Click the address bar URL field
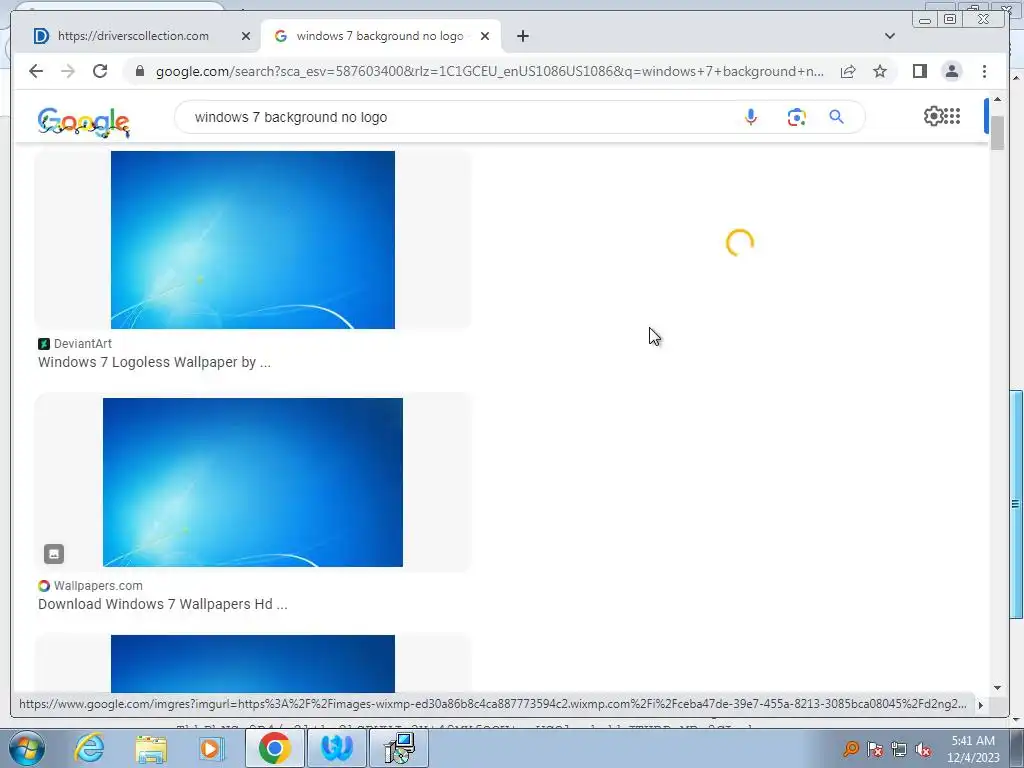1024x768 pixels. click(x=490, y=71)
